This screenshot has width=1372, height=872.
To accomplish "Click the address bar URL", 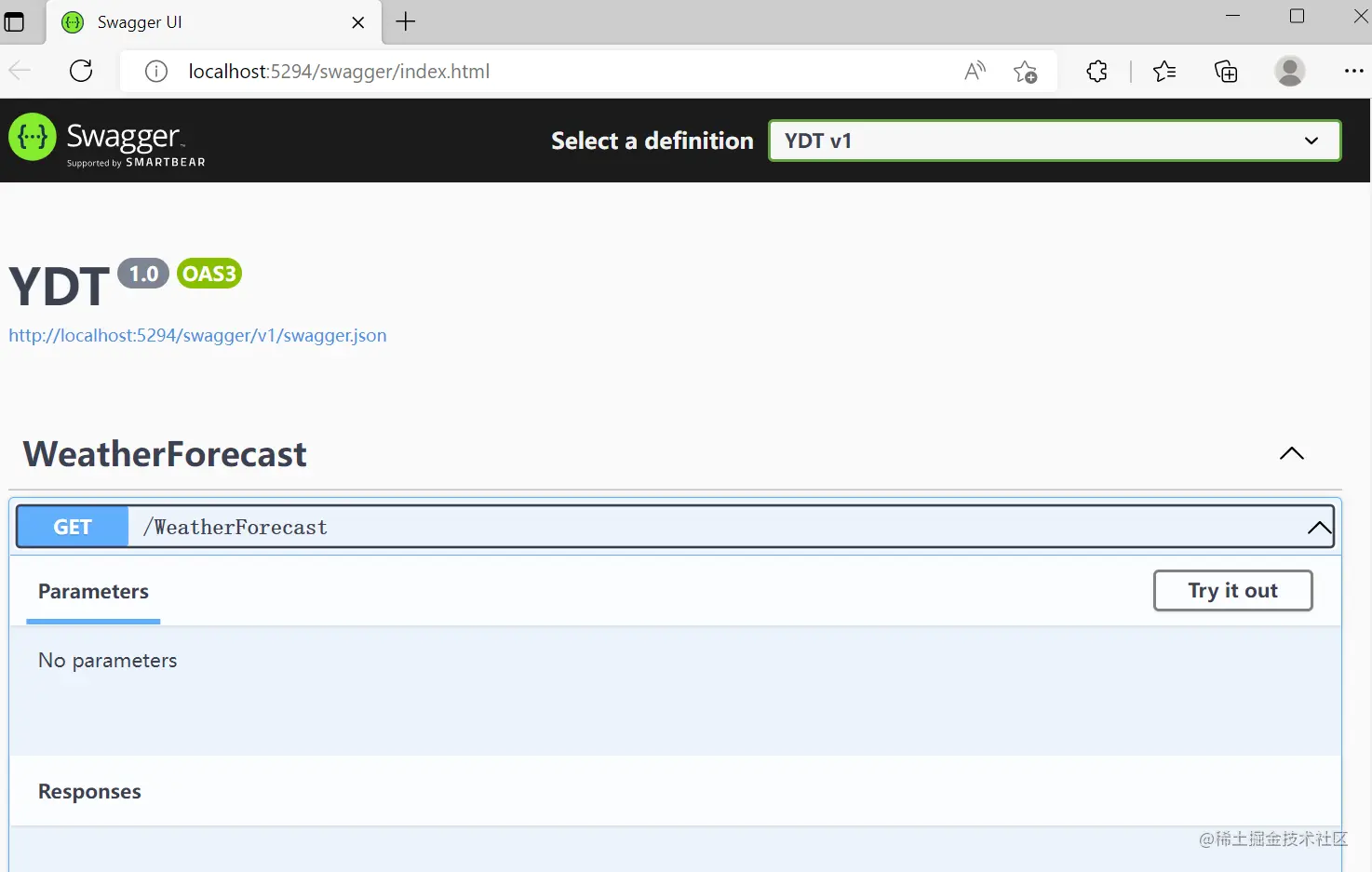I will [x=339, y=72].
